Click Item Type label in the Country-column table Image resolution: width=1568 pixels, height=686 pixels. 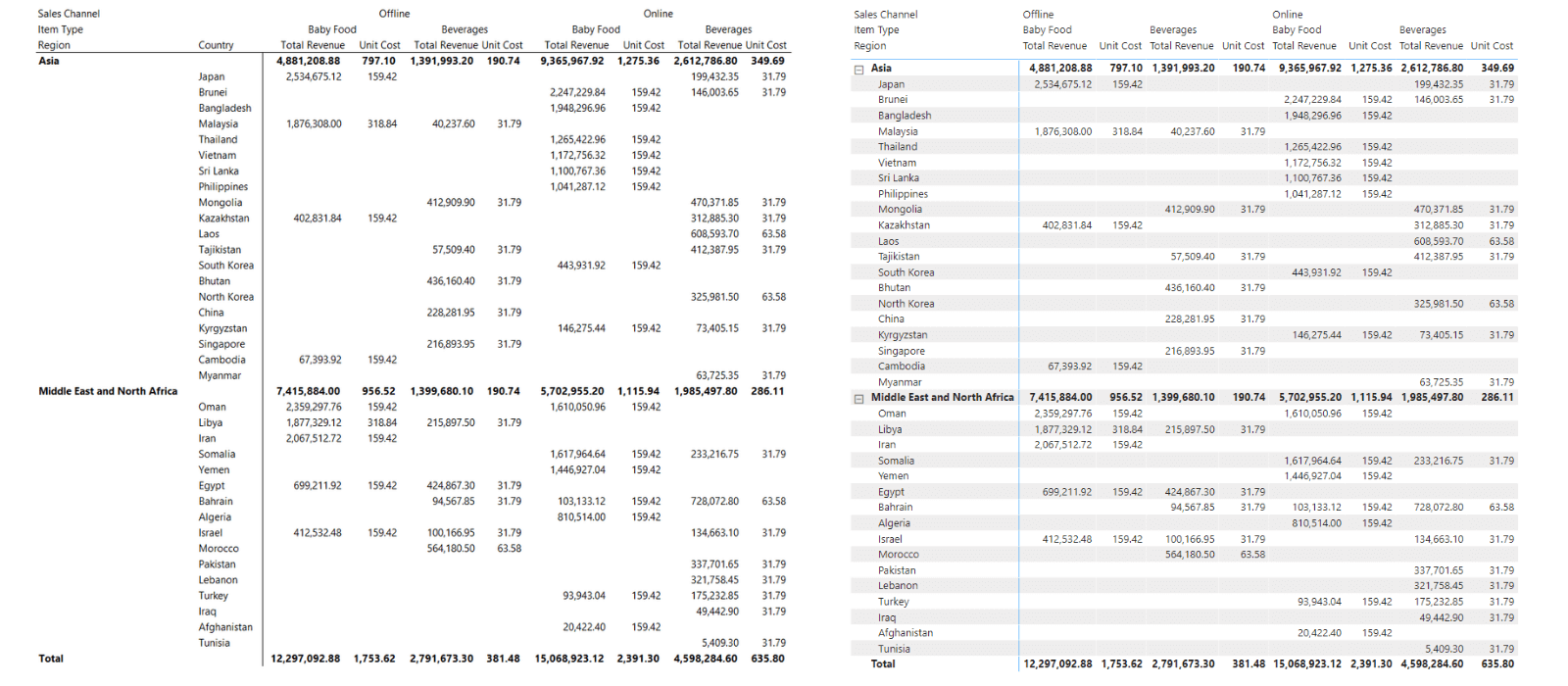coord(61,29)
